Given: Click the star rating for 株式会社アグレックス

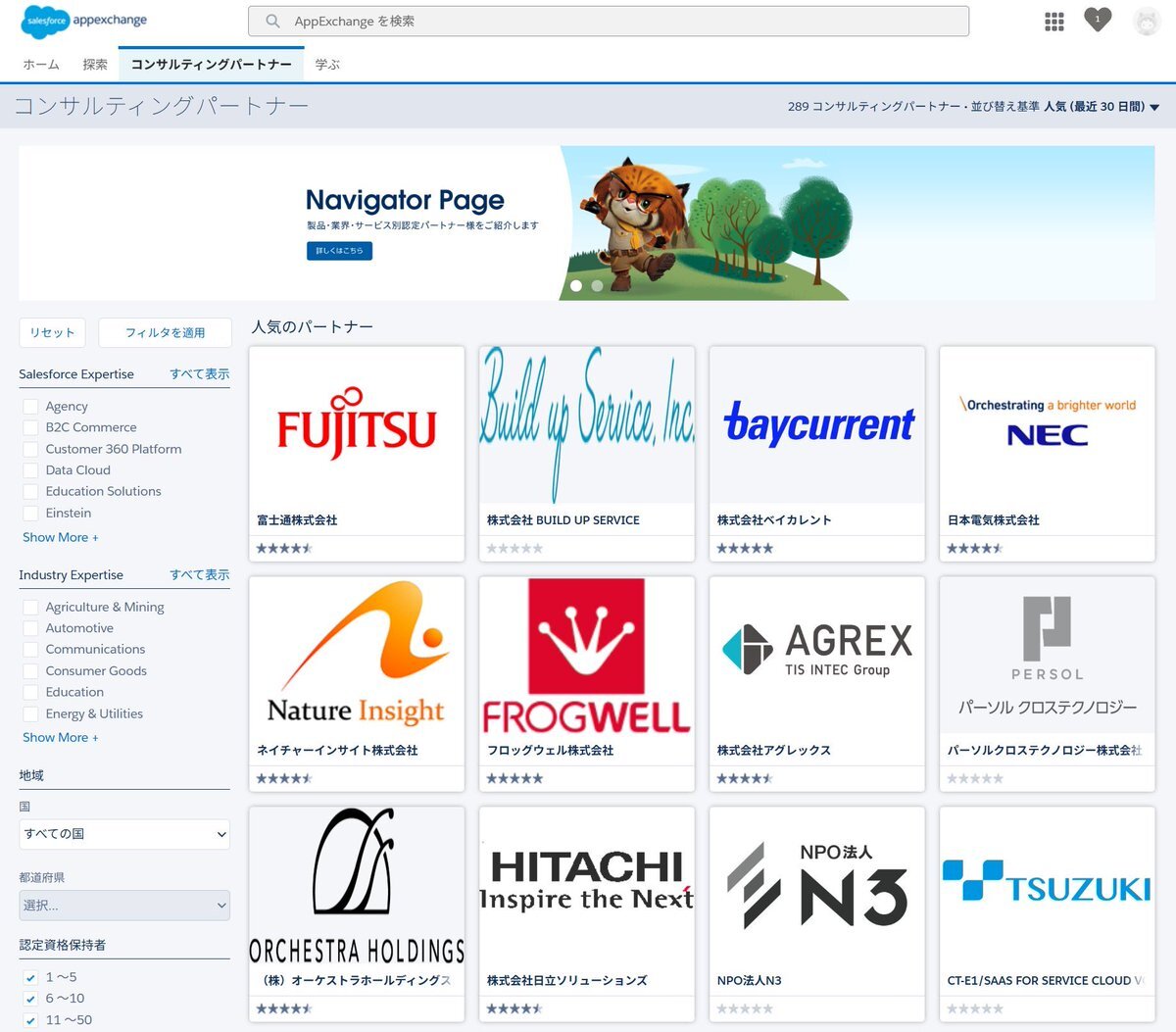Looking at the screenshot, I should 745,778.
